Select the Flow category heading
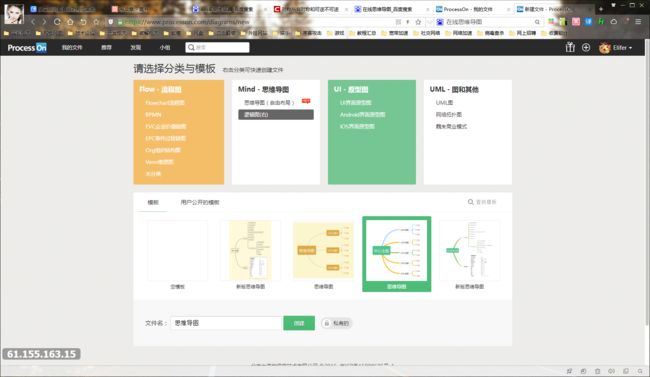 [x=160, y=89]
